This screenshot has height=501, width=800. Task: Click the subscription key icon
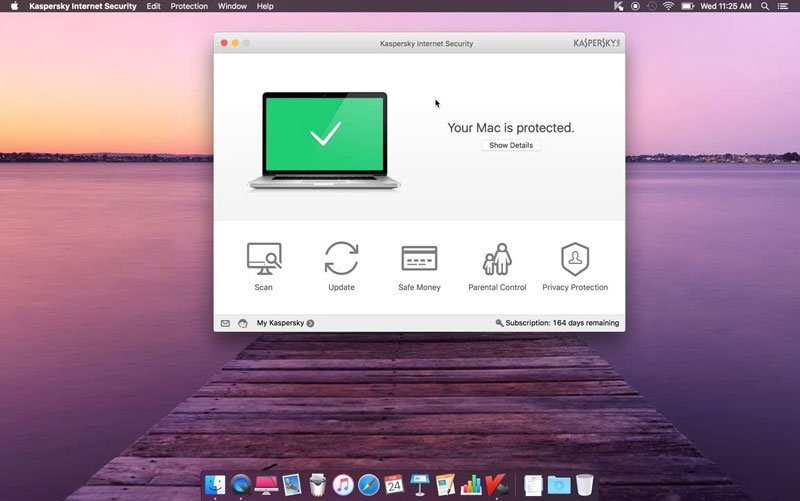pos(499,323)
